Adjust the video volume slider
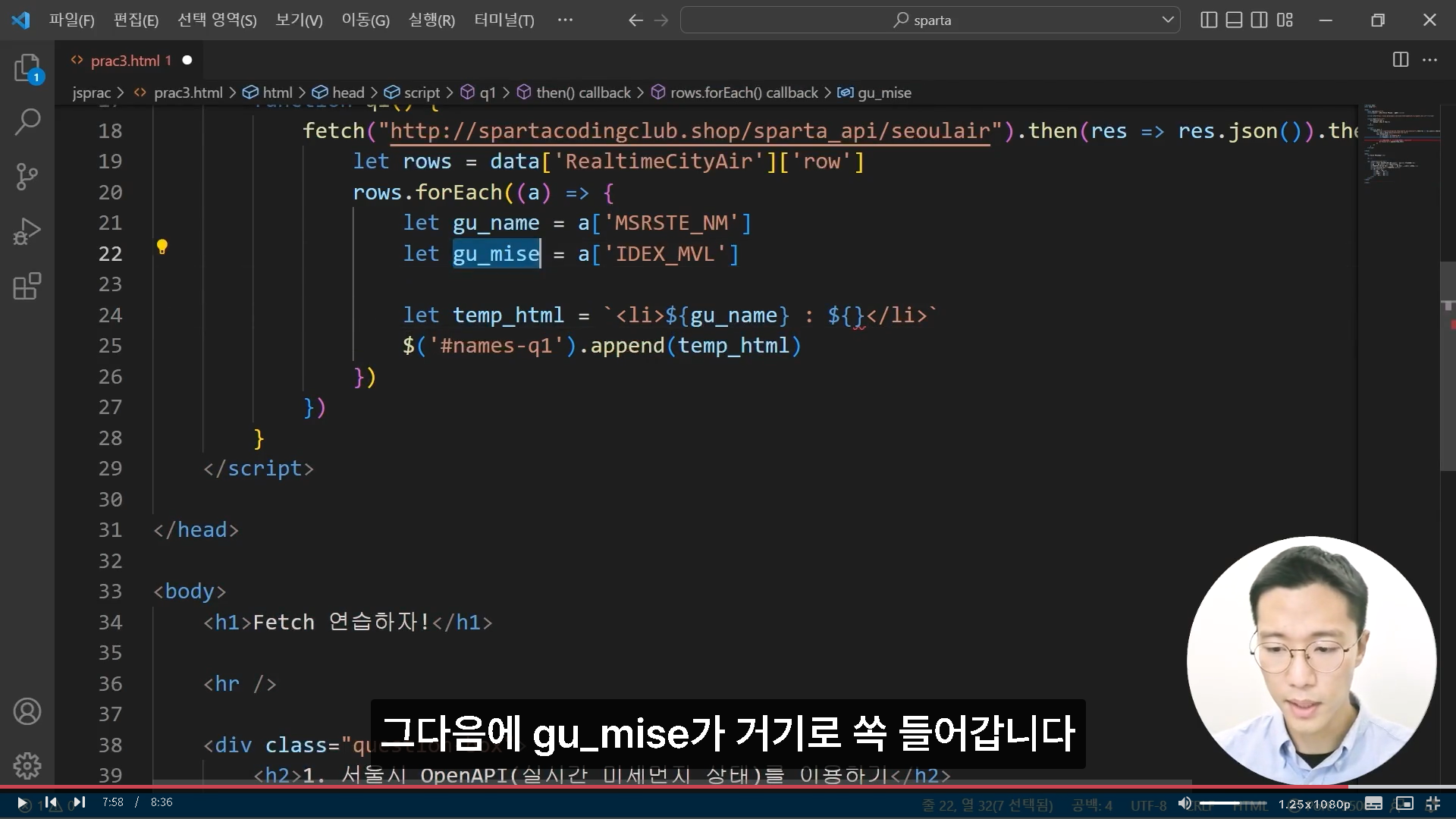Viewport: 1456px width, 819px height. pyautogui.click(x=1233, y=803)
